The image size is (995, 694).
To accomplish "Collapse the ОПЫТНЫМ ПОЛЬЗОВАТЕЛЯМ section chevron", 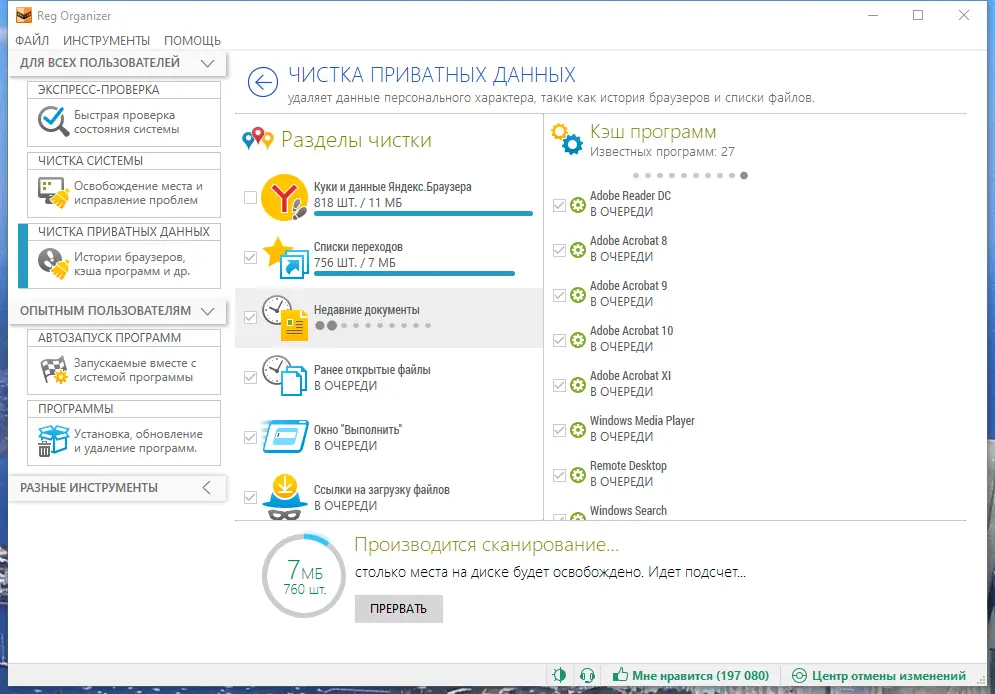I will pyautogui.click(x=207, y=311).
